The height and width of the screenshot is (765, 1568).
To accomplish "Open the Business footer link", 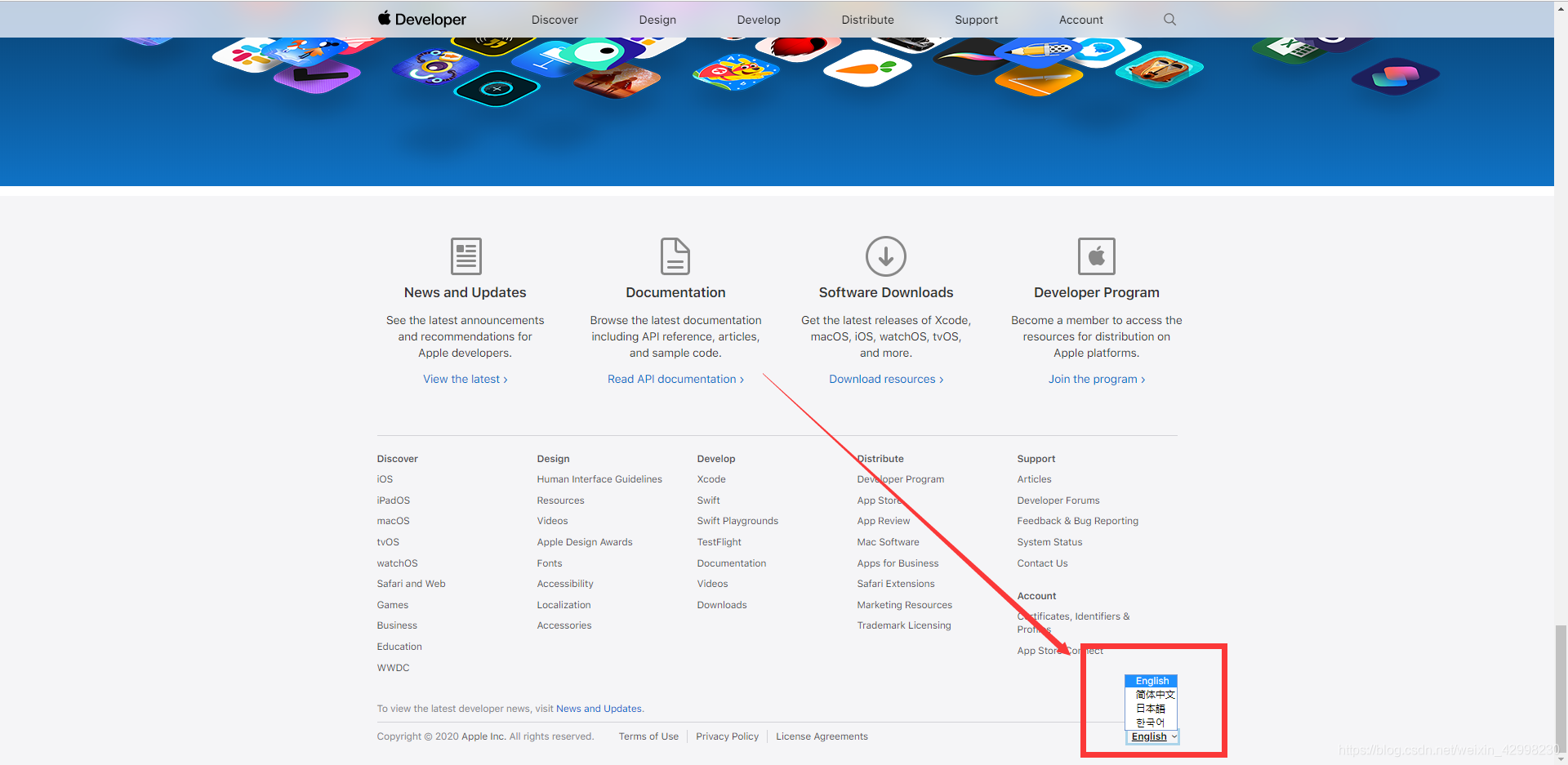I will coord(397,625).
